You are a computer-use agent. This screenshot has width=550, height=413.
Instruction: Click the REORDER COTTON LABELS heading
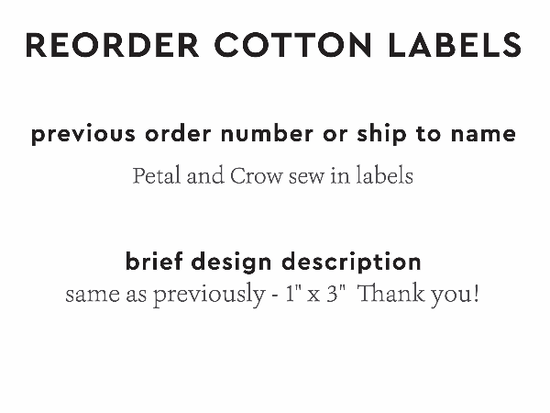click(x=274, y=45)
